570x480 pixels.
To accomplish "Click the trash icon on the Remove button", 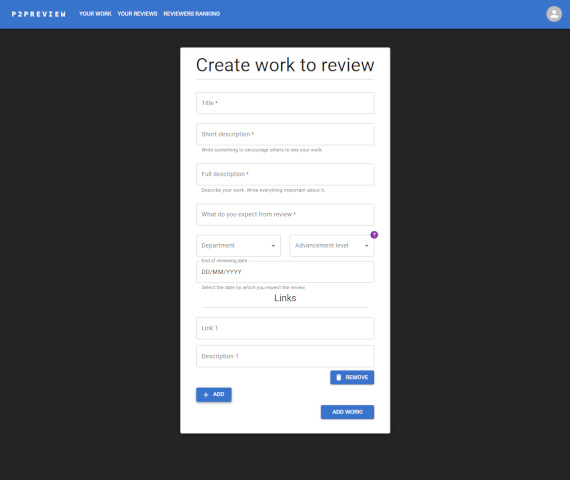I will tap(339, 377).
